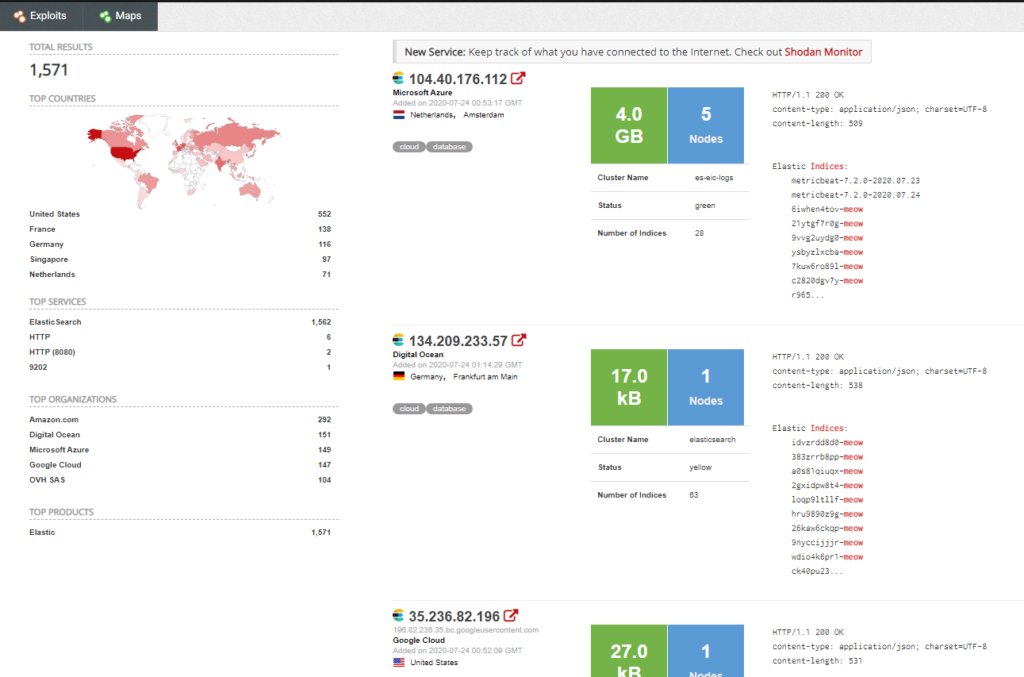Filter by Amazon.com organization
1024x677 pixels.
(x=53, y=420)
